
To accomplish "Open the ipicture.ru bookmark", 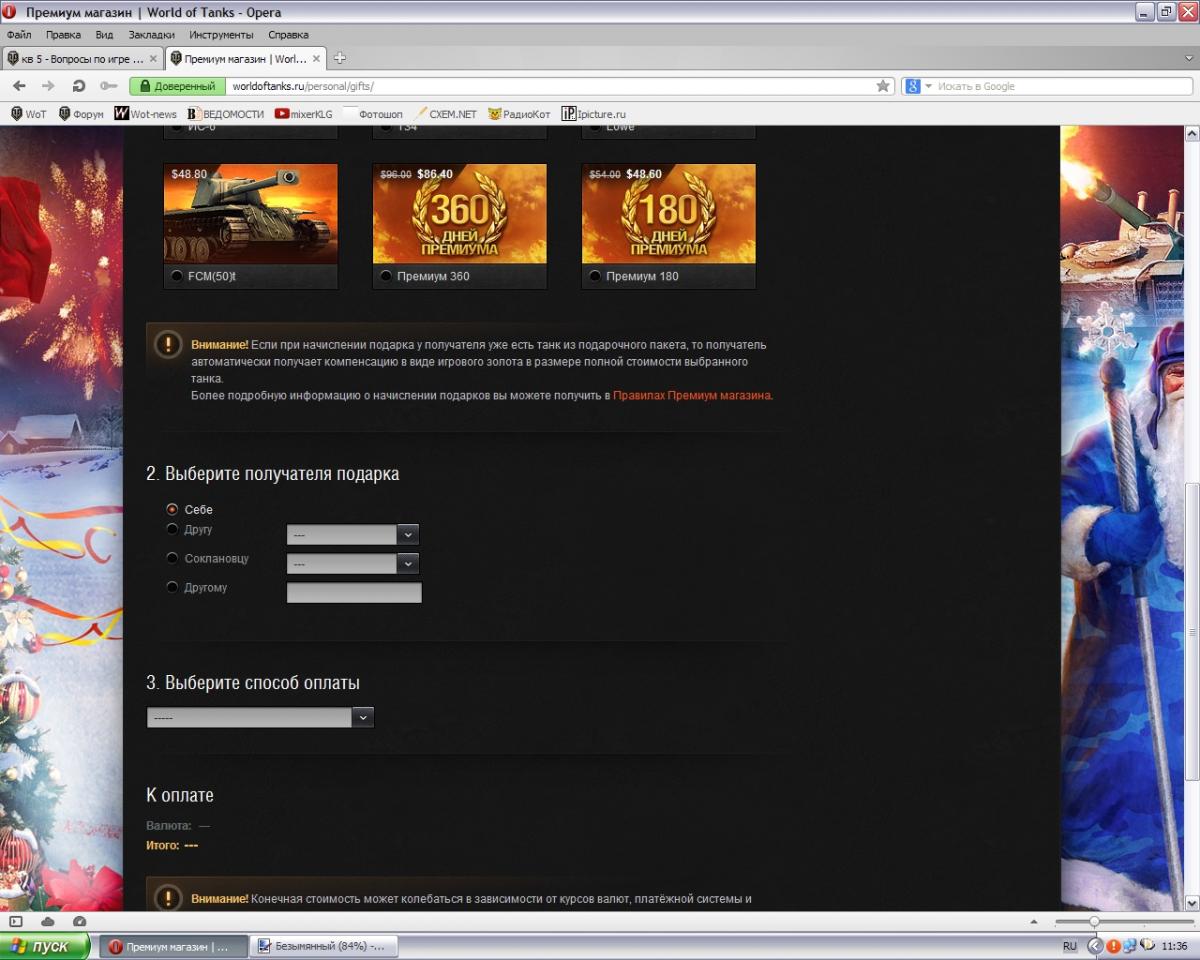I will [x=594, y=114].
